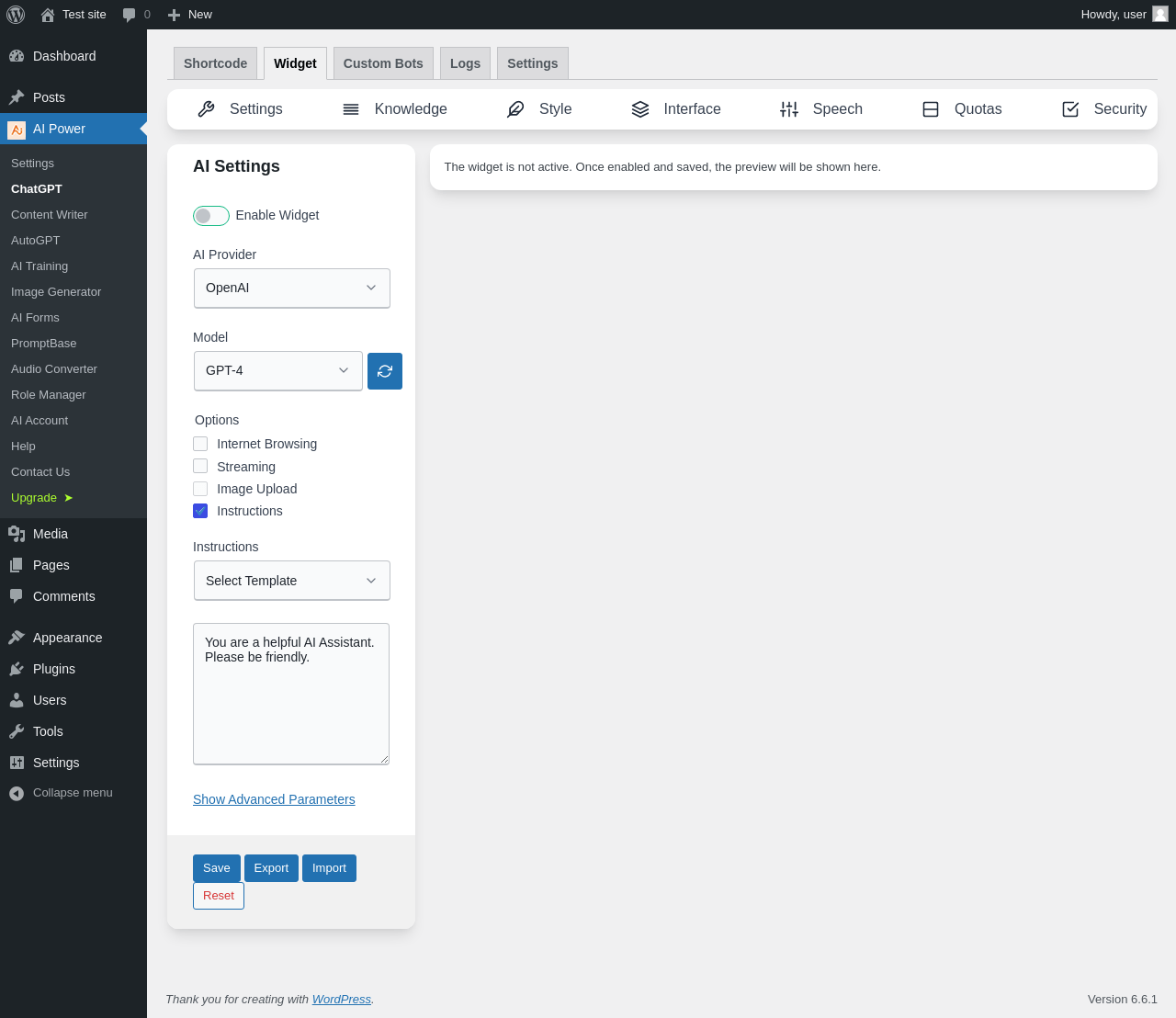This screenshot has width=1176, height=1018.
Task: Click the plus icon next to New
Action: (174, 15)
